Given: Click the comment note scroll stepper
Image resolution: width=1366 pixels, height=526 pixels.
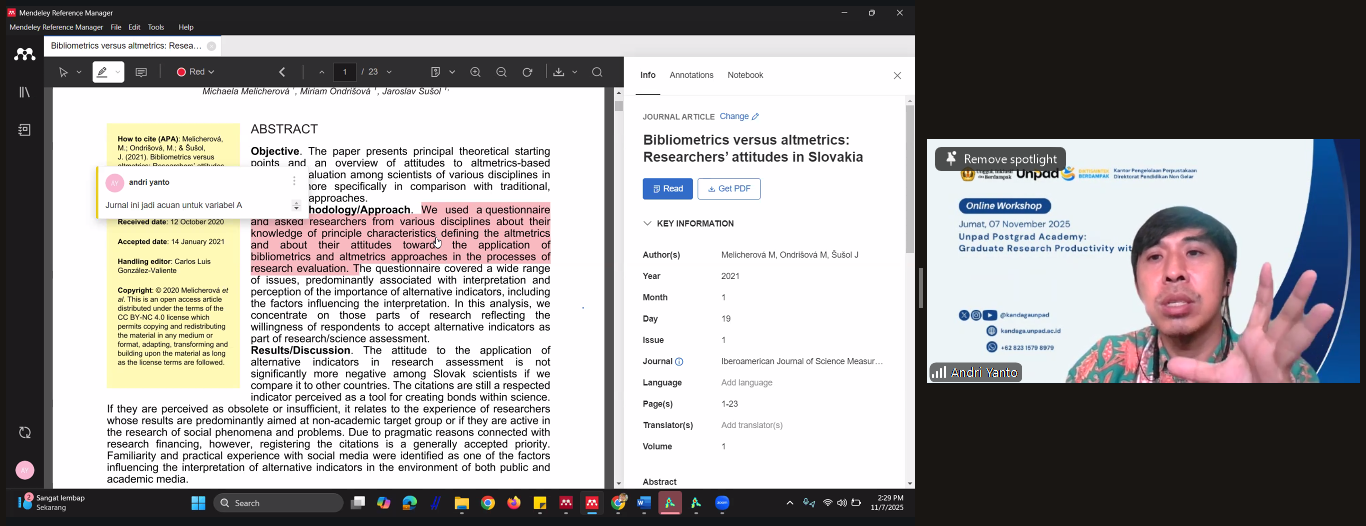Looking at the screenshot, I should coord(296,205).
